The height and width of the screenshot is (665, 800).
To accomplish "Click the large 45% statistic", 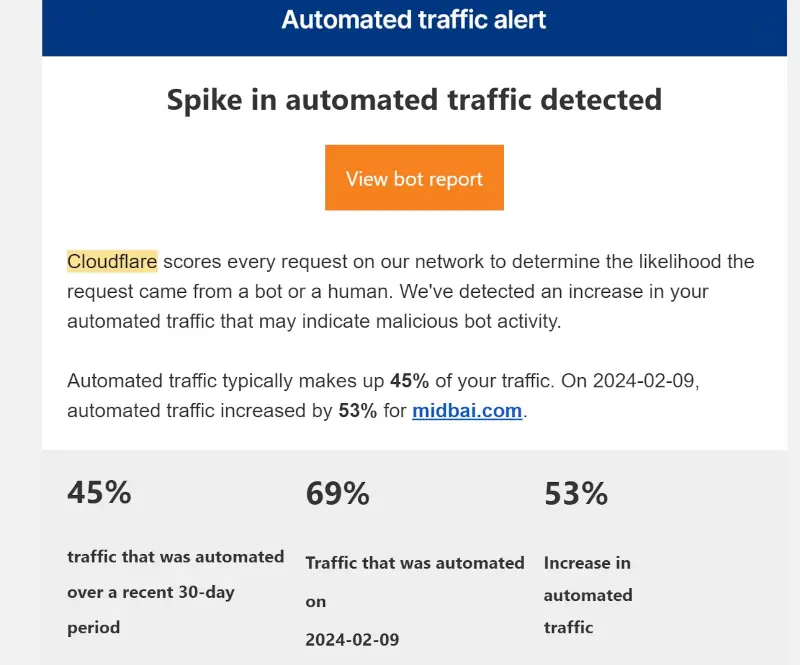I will pyautogui.click(x=99, y=492).
